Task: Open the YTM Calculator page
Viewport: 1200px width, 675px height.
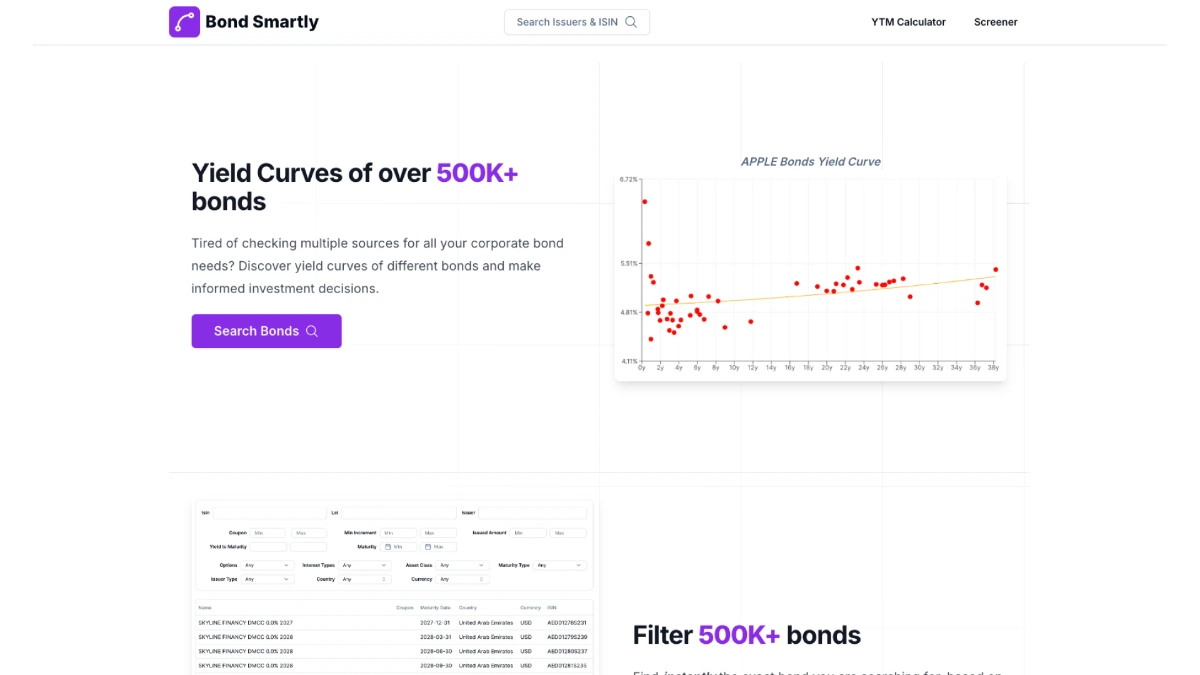Action: [908, 22]
